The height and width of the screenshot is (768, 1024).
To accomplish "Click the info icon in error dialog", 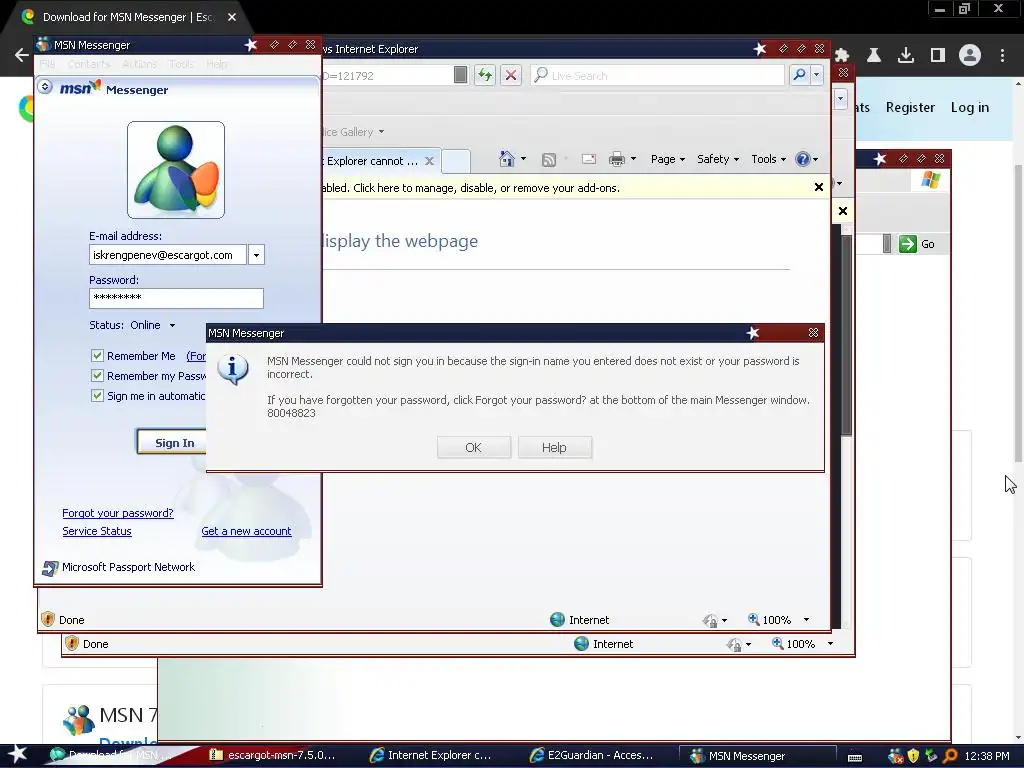I will click(233, 370).
